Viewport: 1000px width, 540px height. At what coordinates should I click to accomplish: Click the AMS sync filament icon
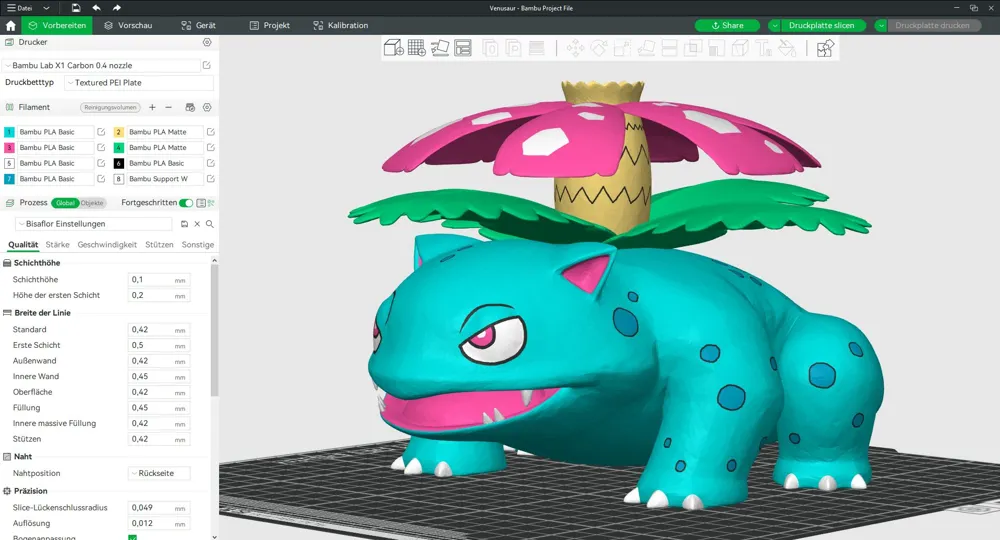[x=189, y=107]
